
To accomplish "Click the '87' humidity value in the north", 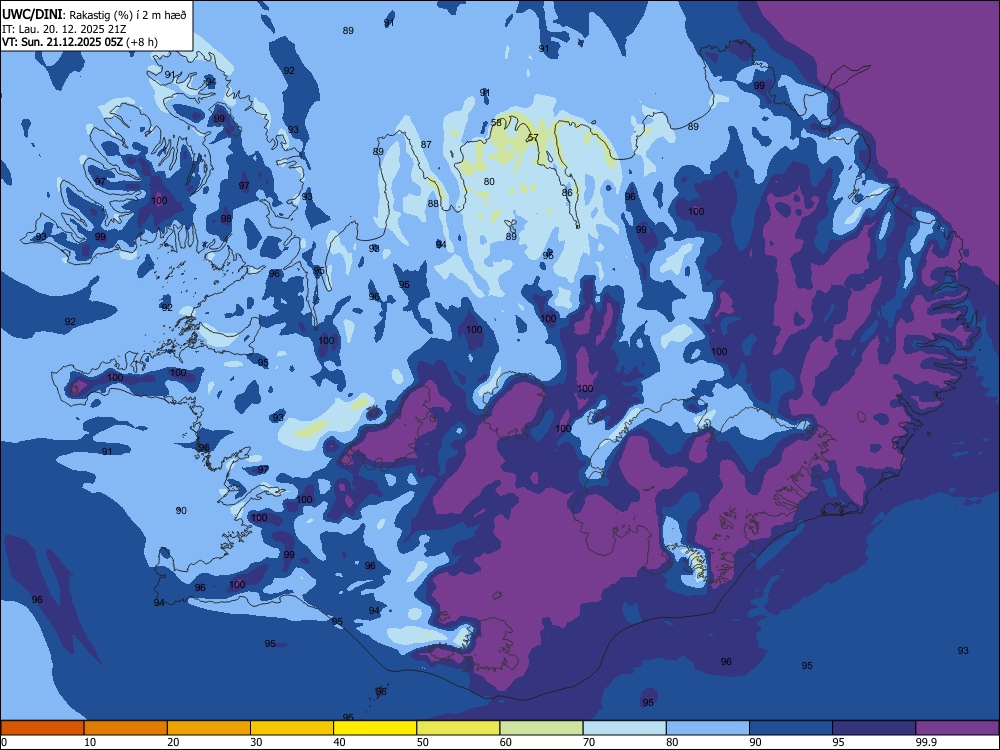I will coord(426,144).
